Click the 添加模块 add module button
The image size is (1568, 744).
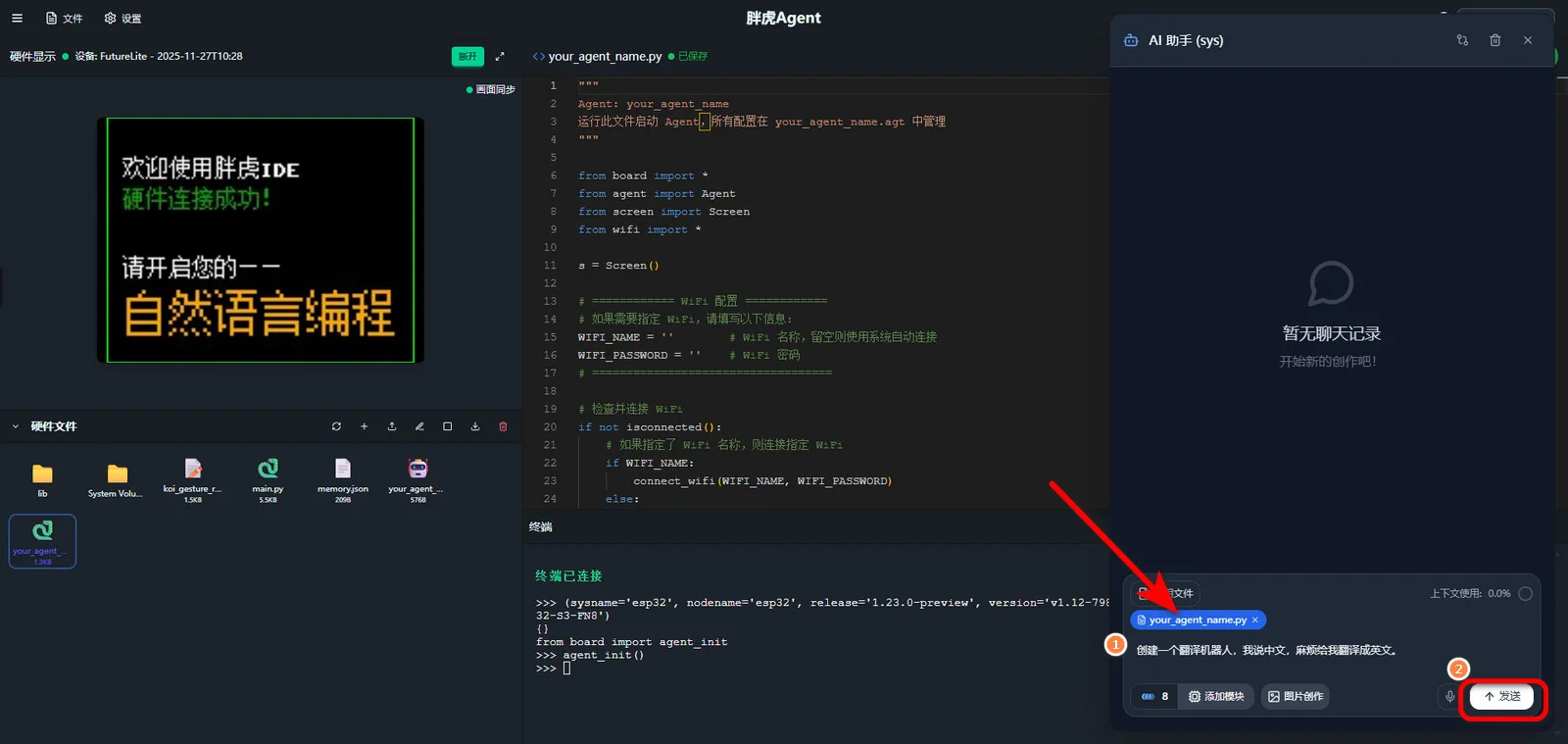[x=1216, y=697]
